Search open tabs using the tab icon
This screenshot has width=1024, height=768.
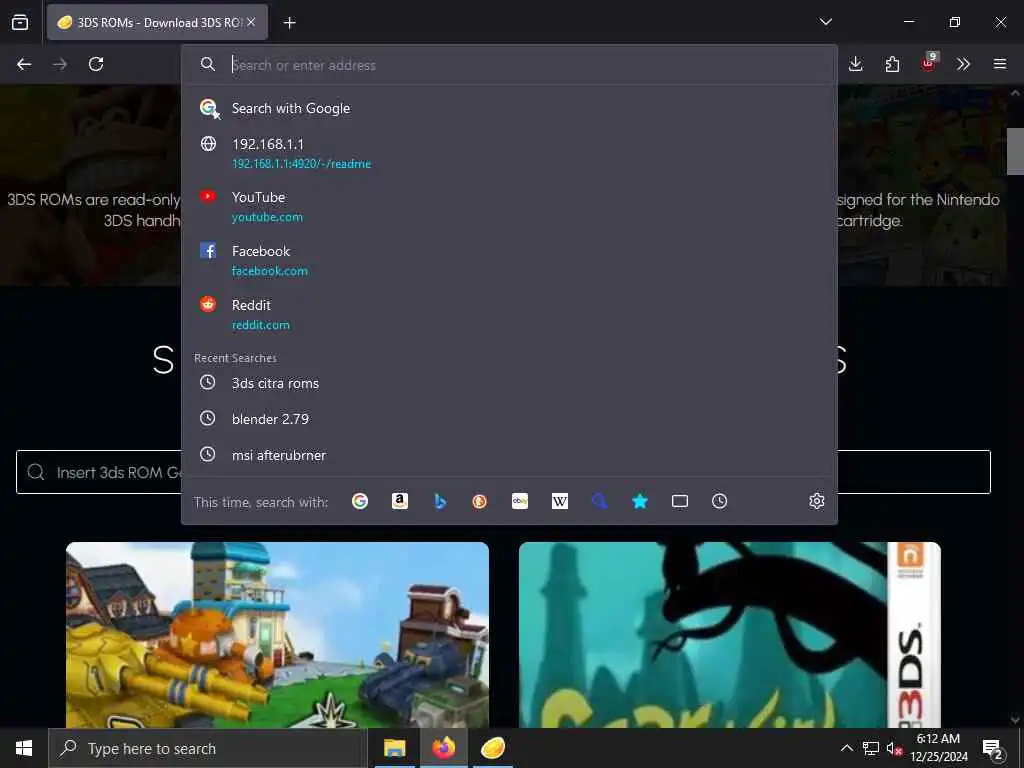tap(680, 501)
